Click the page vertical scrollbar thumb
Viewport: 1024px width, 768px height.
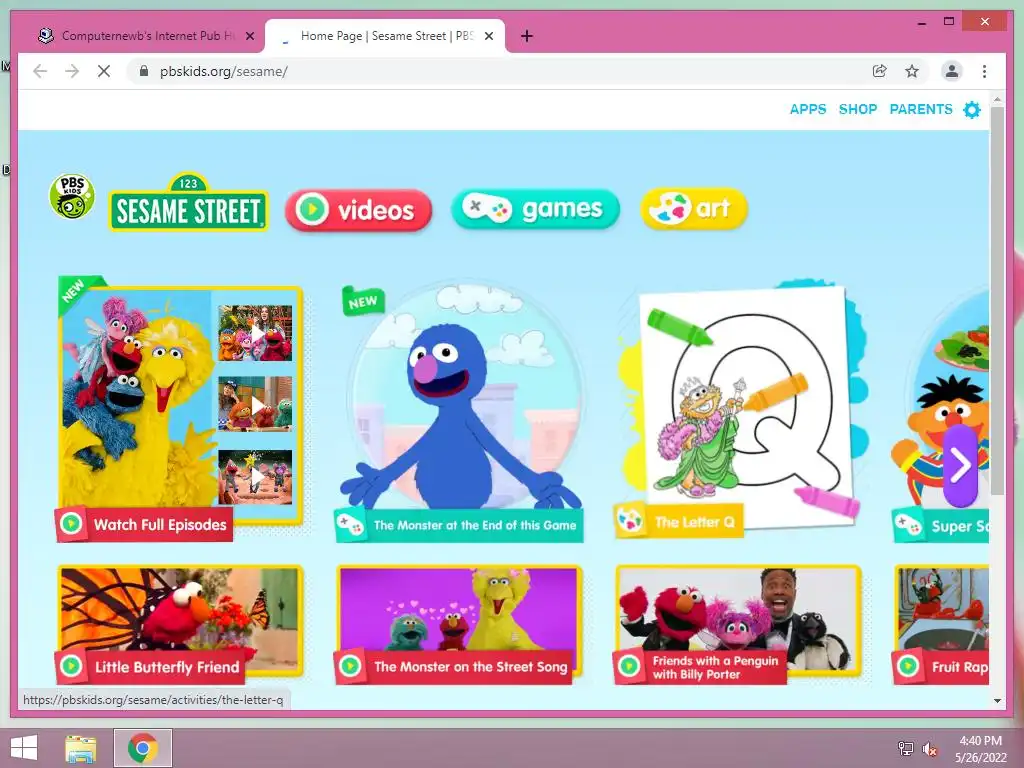997,300
